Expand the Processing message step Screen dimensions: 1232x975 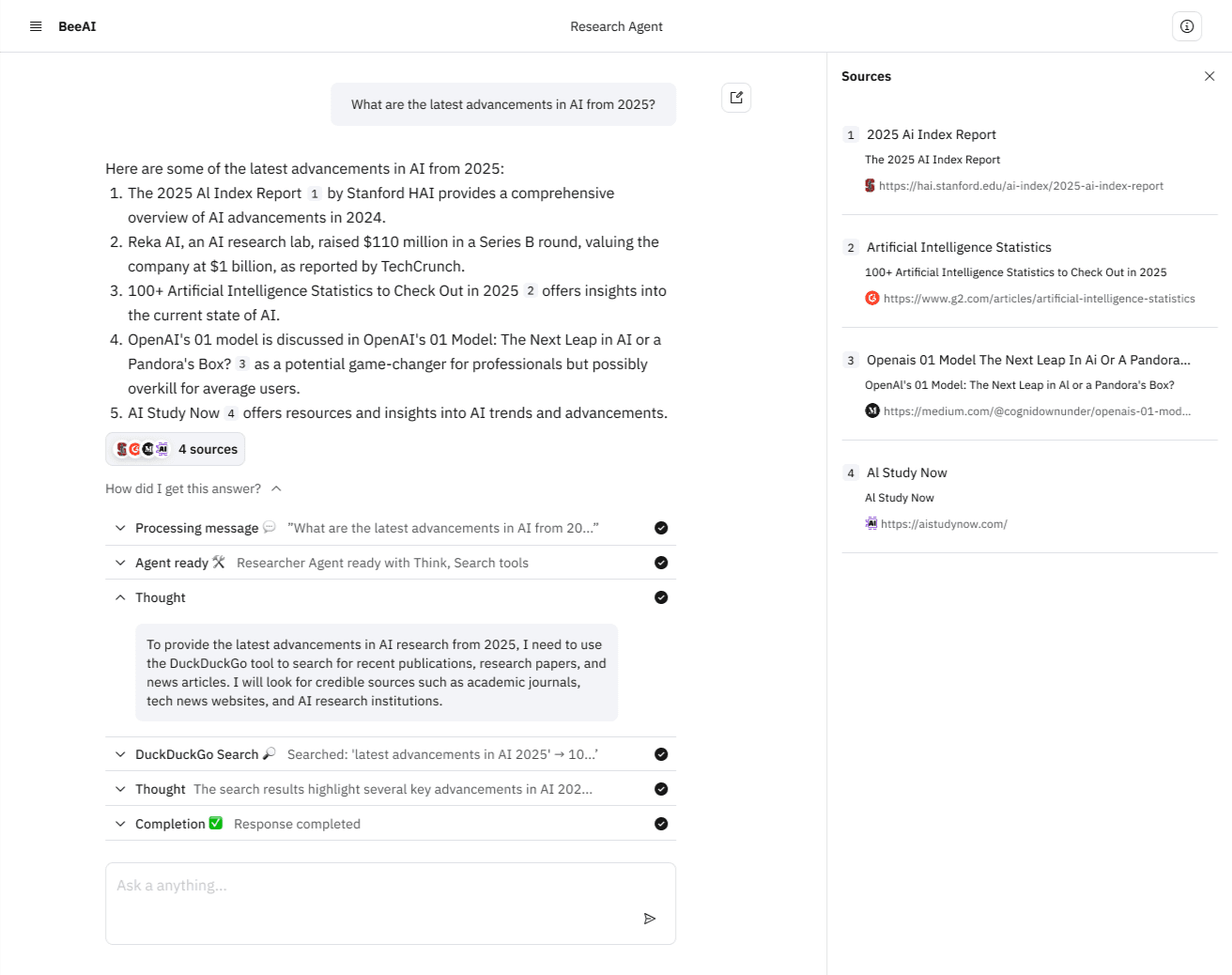click(120, 528)
